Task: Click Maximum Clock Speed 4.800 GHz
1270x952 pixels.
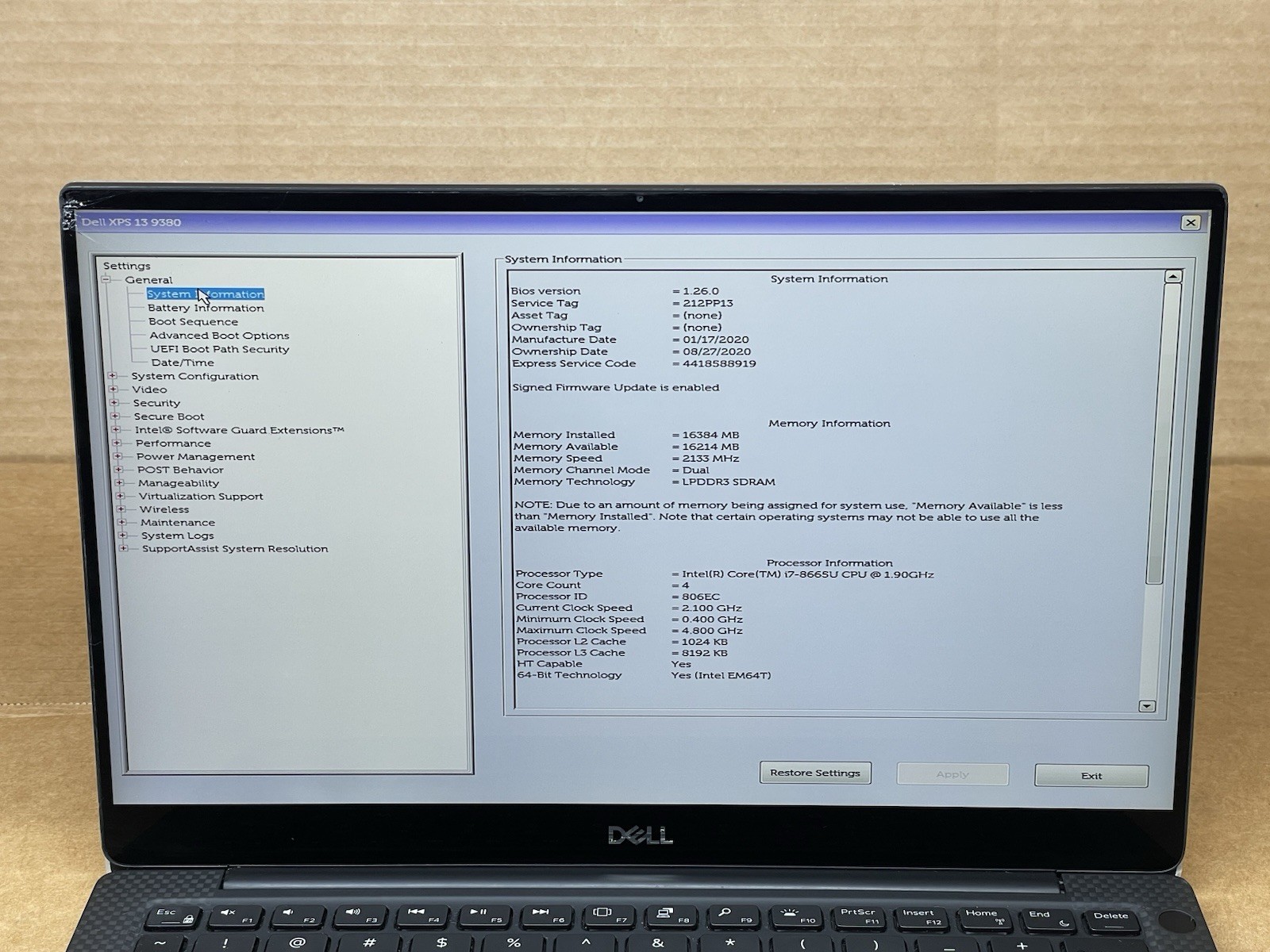Action: point(712,631)
